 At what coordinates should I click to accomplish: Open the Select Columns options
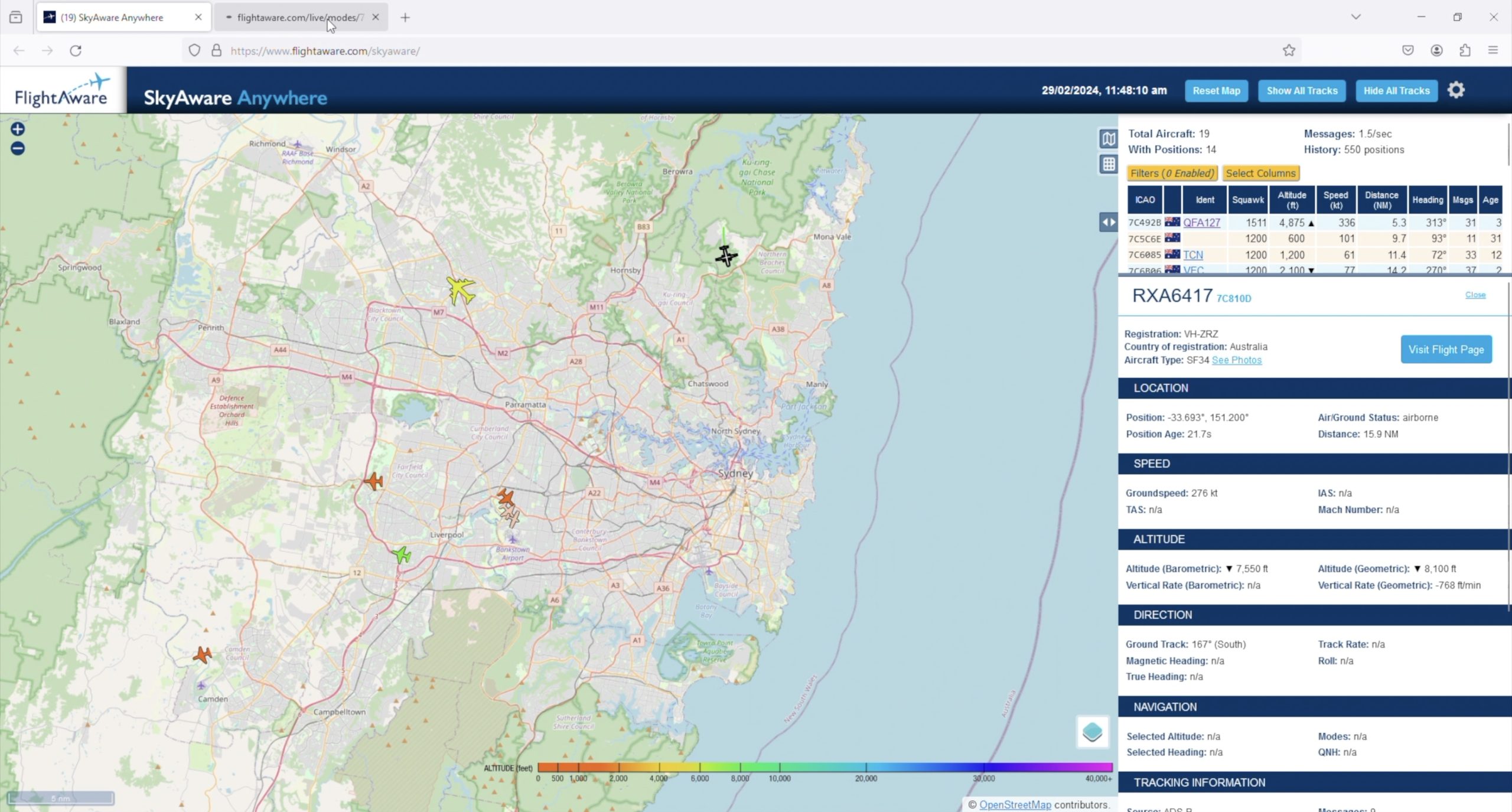pyautogui.click(x=1260, y=173)
